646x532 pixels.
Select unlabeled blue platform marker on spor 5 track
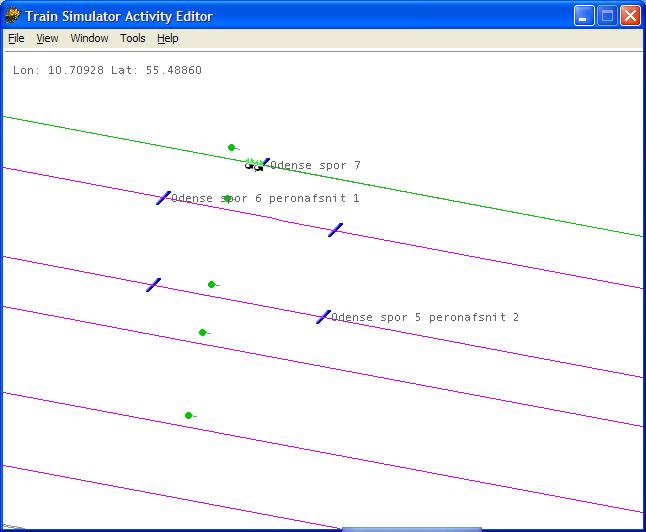153,285
